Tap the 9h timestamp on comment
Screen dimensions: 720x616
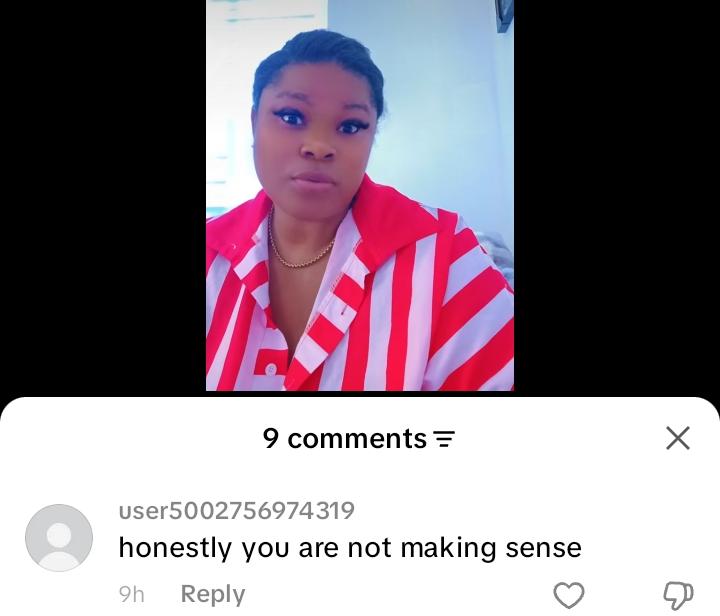[131, 594]
